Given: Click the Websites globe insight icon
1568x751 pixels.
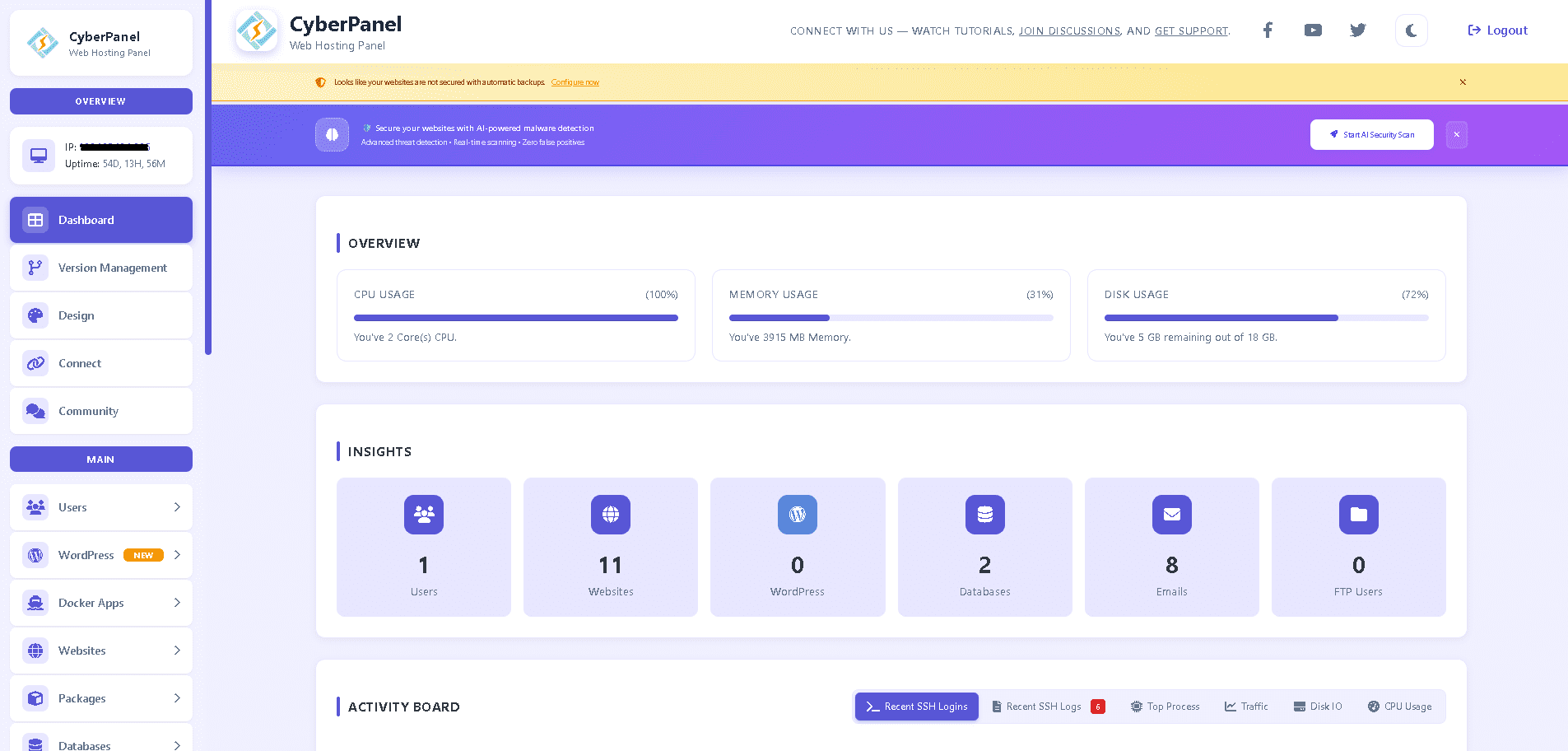Looking at the screenshot, I should (611, 515).
